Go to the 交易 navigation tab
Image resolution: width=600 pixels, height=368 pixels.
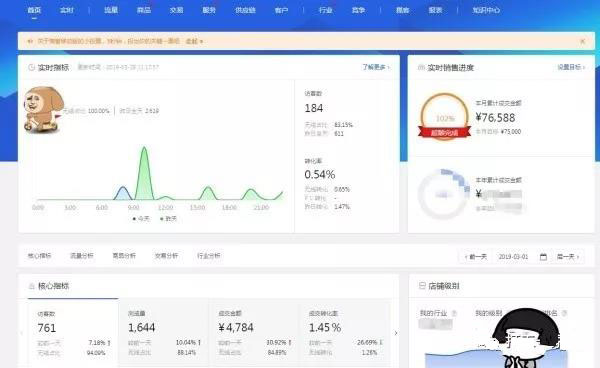(x=176, y=10)
